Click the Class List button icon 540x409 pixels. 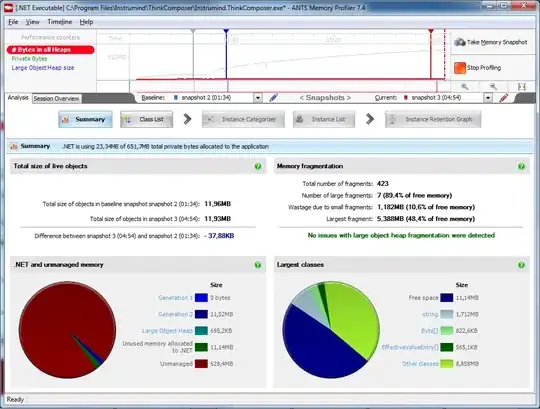[127, 120]
